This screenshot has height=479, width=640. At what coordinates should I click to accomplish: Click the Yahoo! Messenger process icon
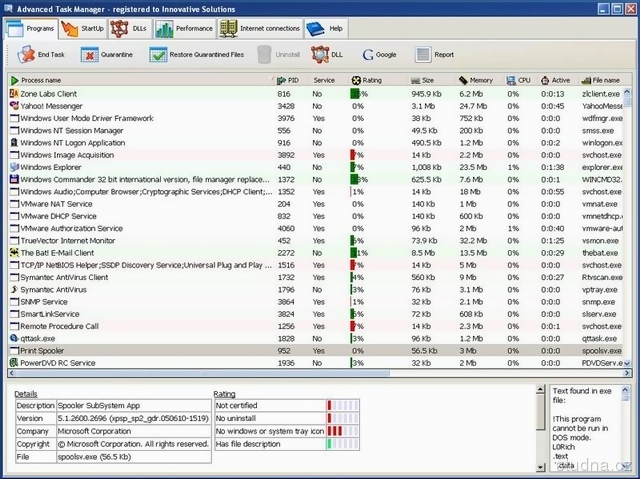(13, 105)
